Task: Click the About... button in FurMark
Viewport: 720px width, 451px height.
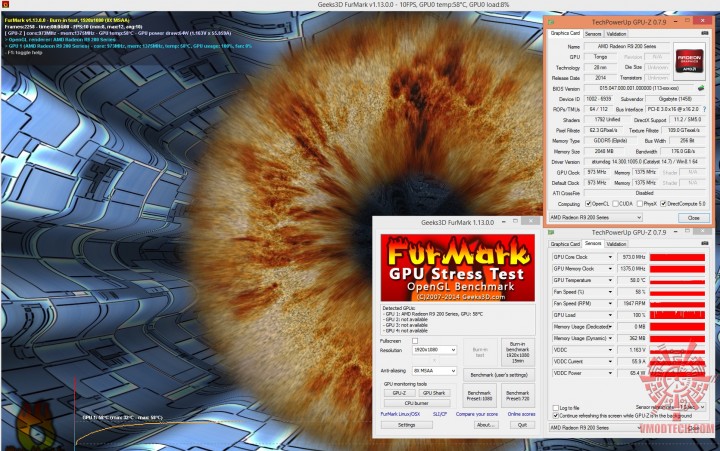Action: (485, 425)
